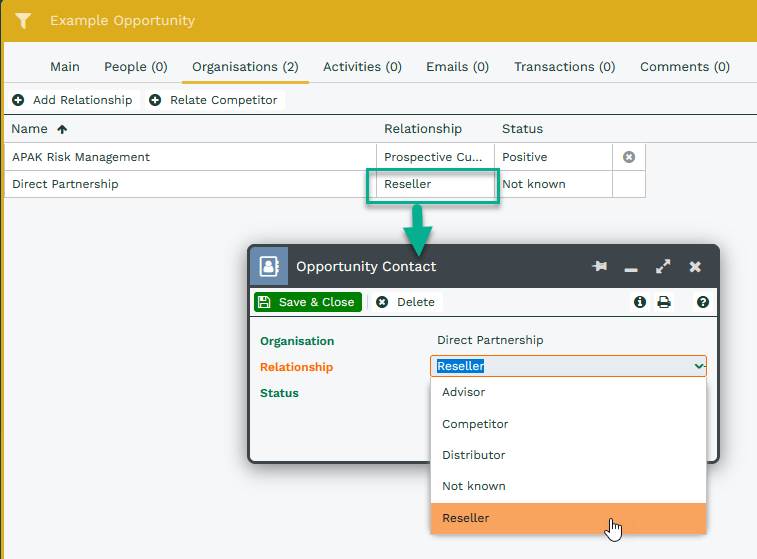The height and width of the screenshot is (559, 757).
Task: Click the Relationship column header
Action: pos(423,129)
